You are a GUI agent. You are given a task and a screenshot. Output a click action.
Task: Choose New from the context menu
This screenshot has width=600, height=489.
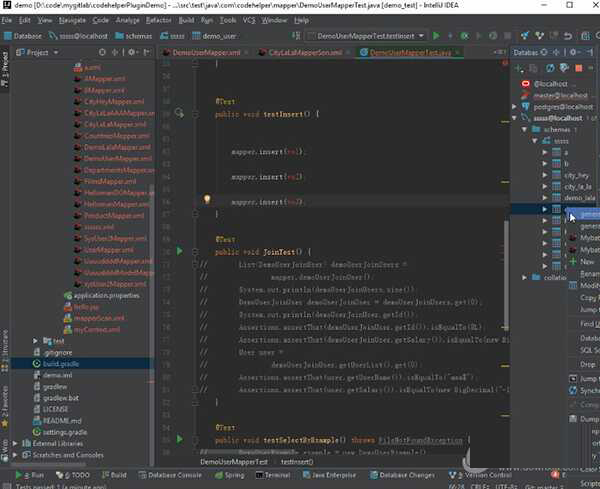point(588,261)
